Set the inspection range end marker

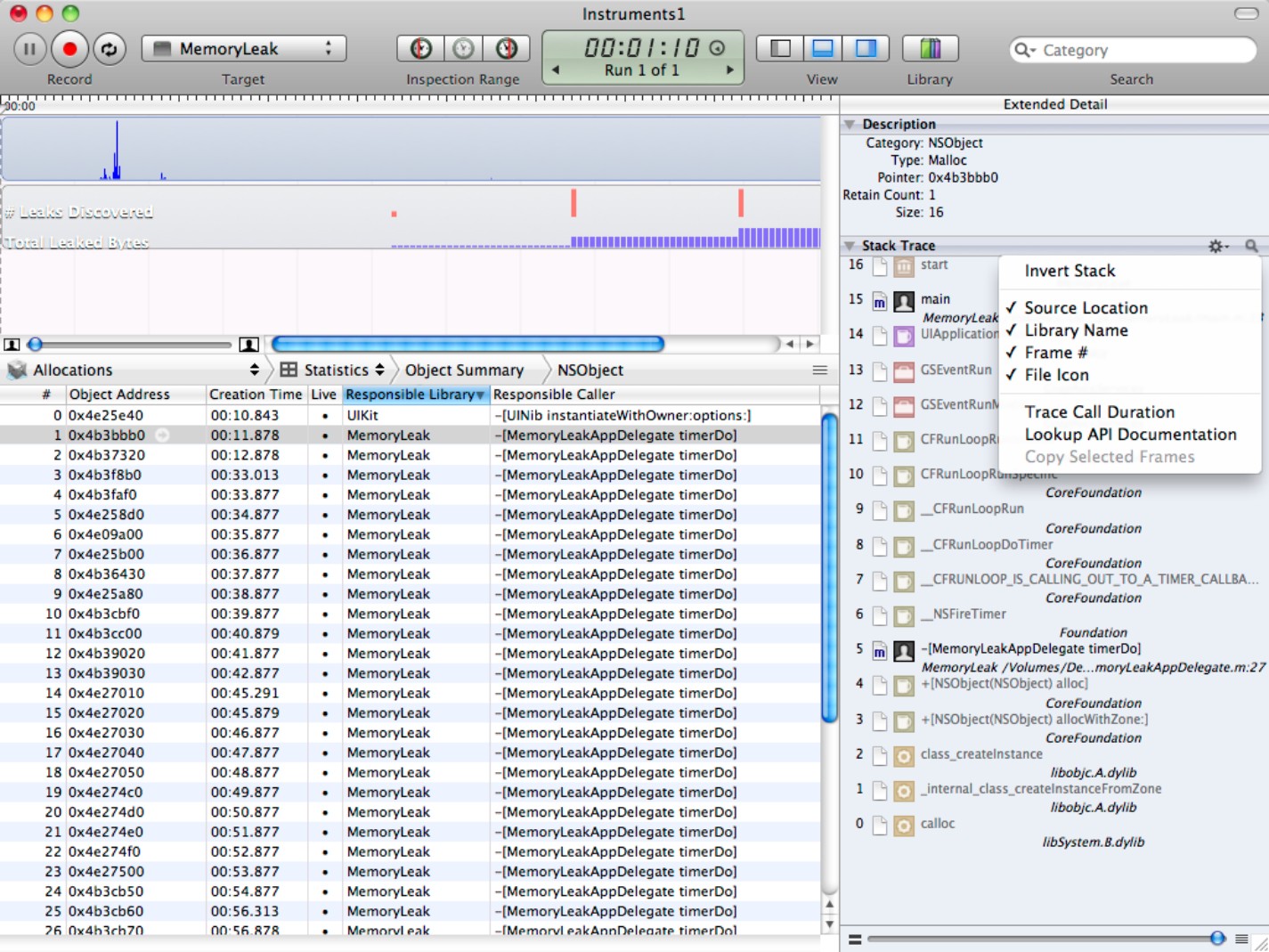tap(507, 48)
